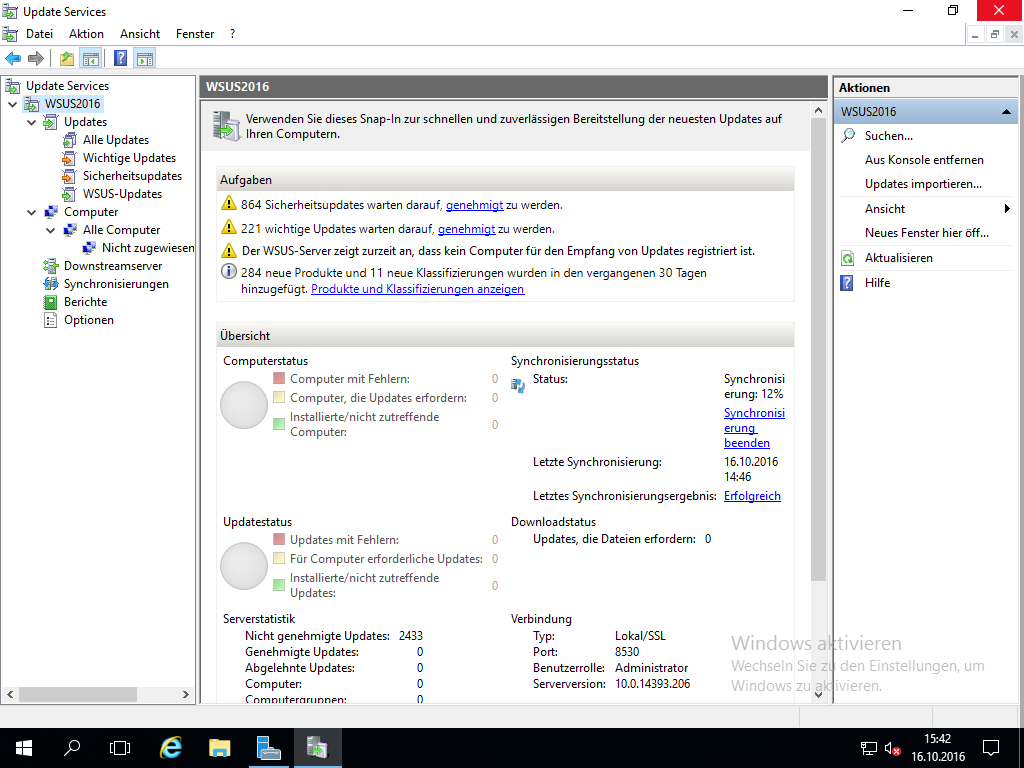Click the Computerstatus pie chart
1024x768 pixels.
pyautogui.click(x=244, y=405)
